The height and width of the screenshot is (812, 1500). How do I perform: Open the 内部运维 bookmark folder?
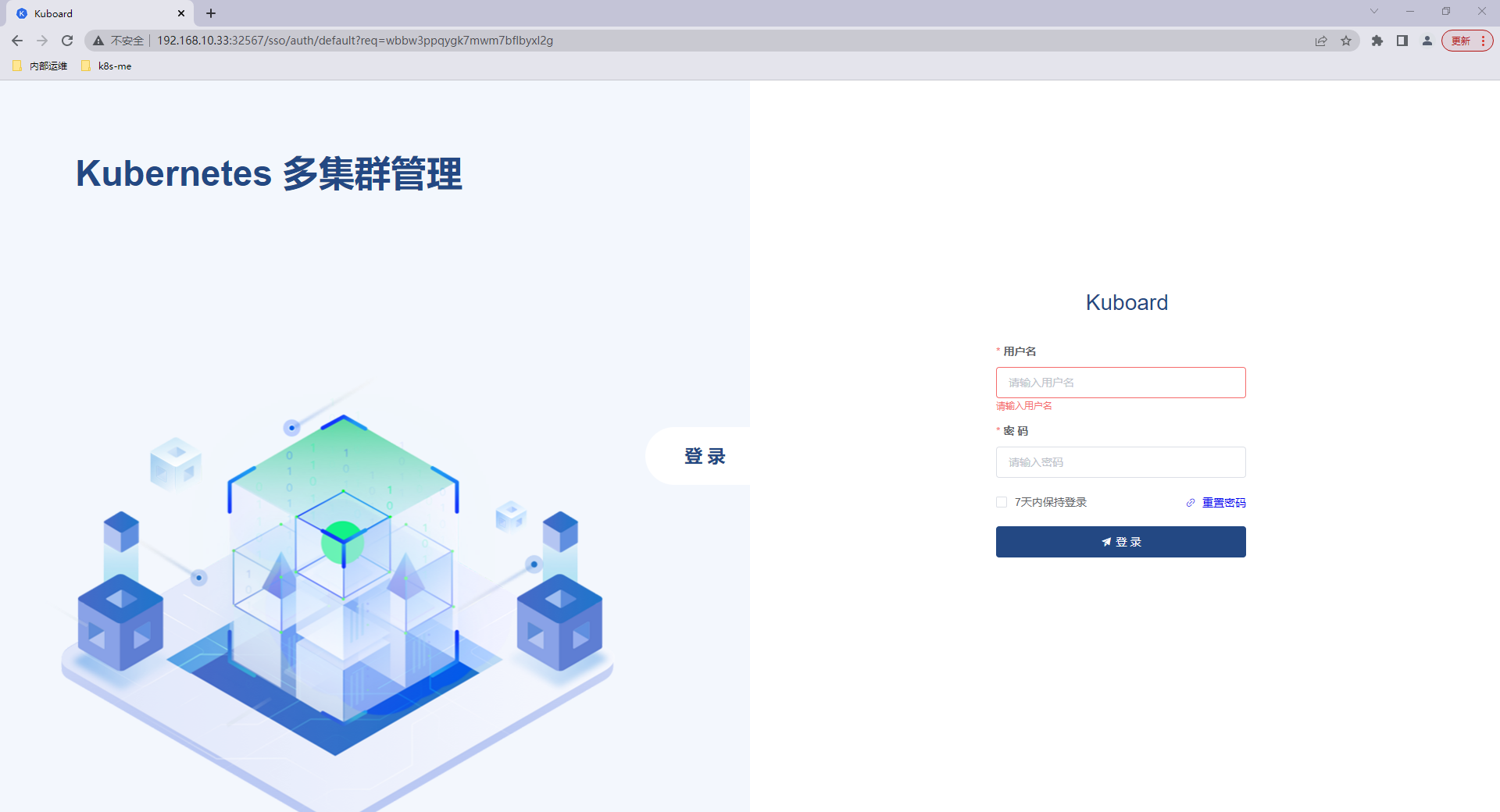tap(41, 66)
